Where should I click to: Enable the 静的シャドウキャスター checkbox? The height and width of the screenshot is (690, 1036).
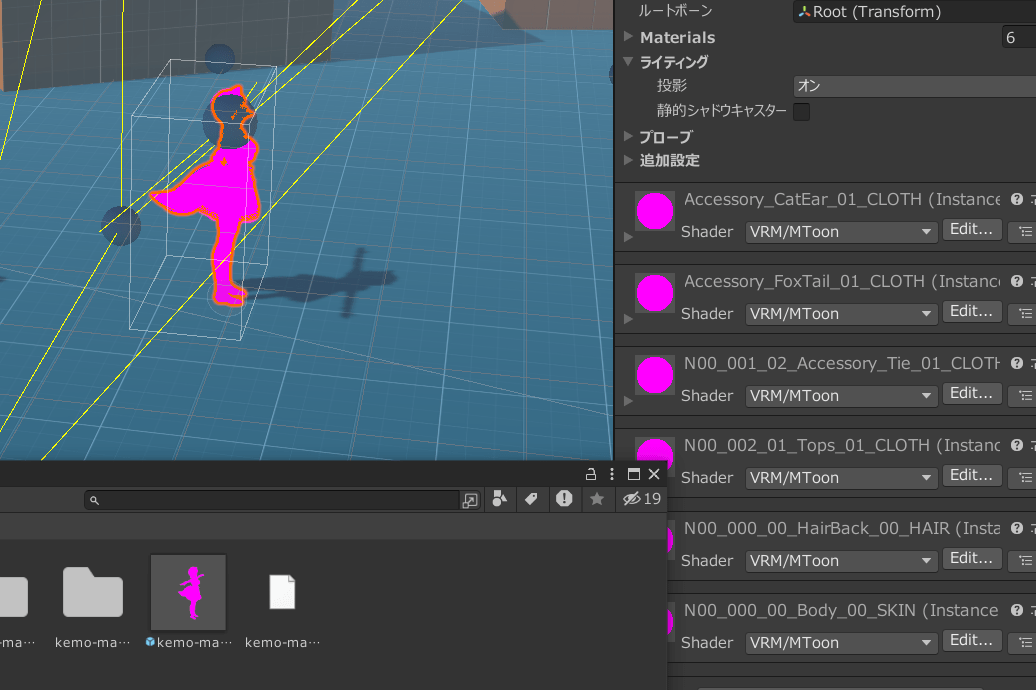click(x=801, y=112)
